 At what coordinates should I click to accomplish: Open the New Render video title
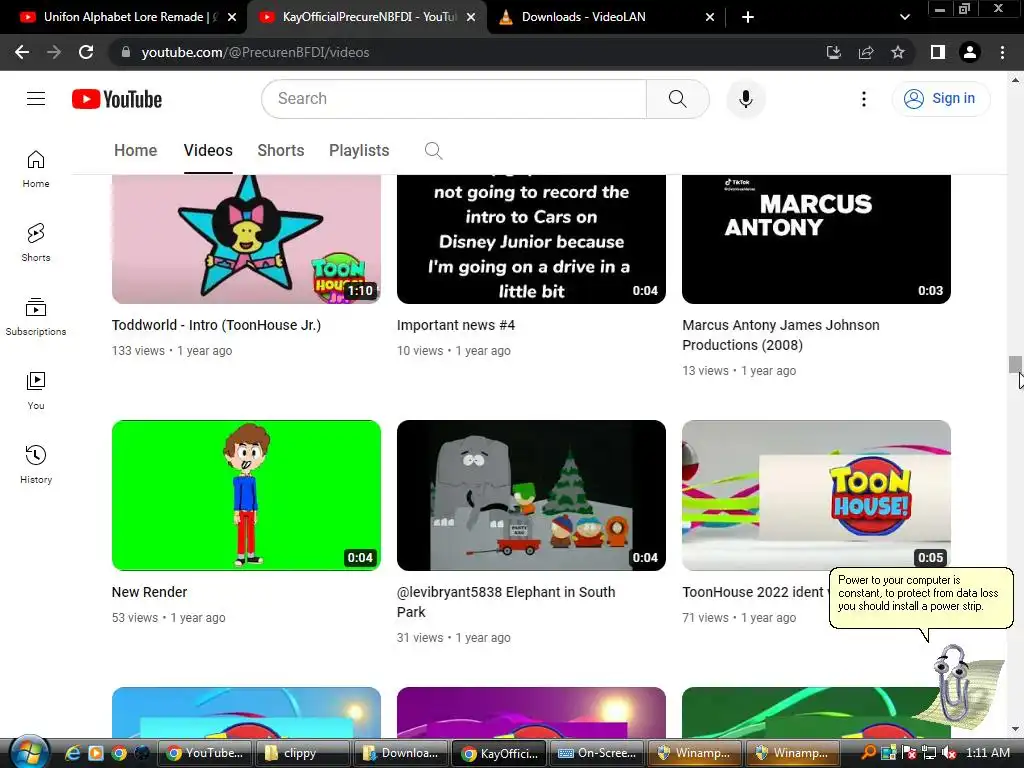coord(150,592)
